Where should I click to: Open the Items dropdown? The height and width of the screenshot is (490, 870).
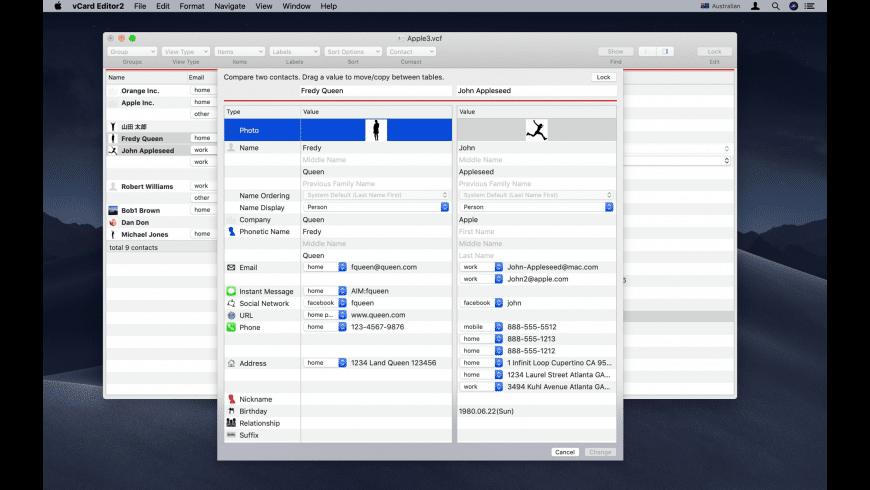click(240, 52)
